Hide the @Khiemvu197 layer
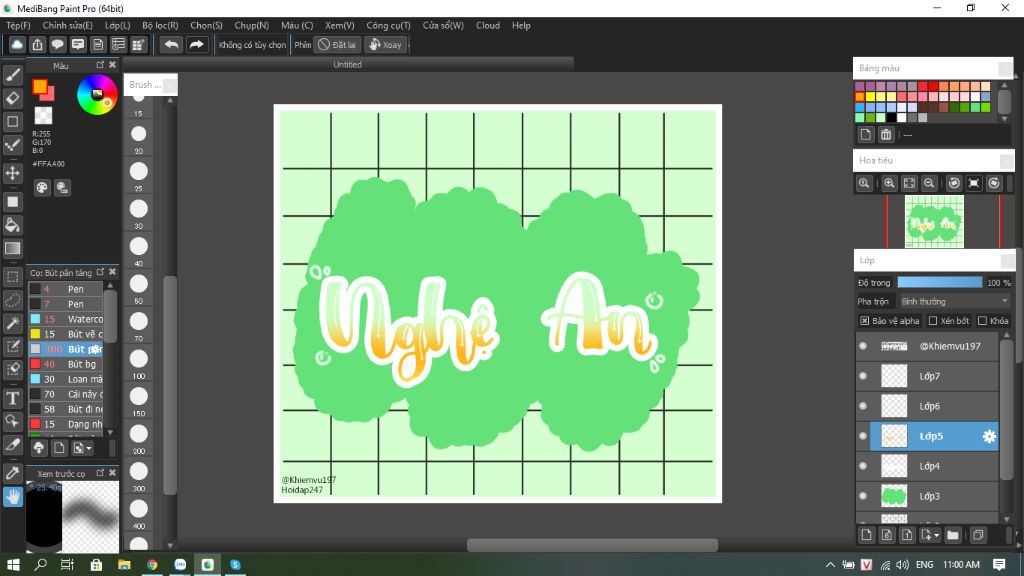 (863, 346)
